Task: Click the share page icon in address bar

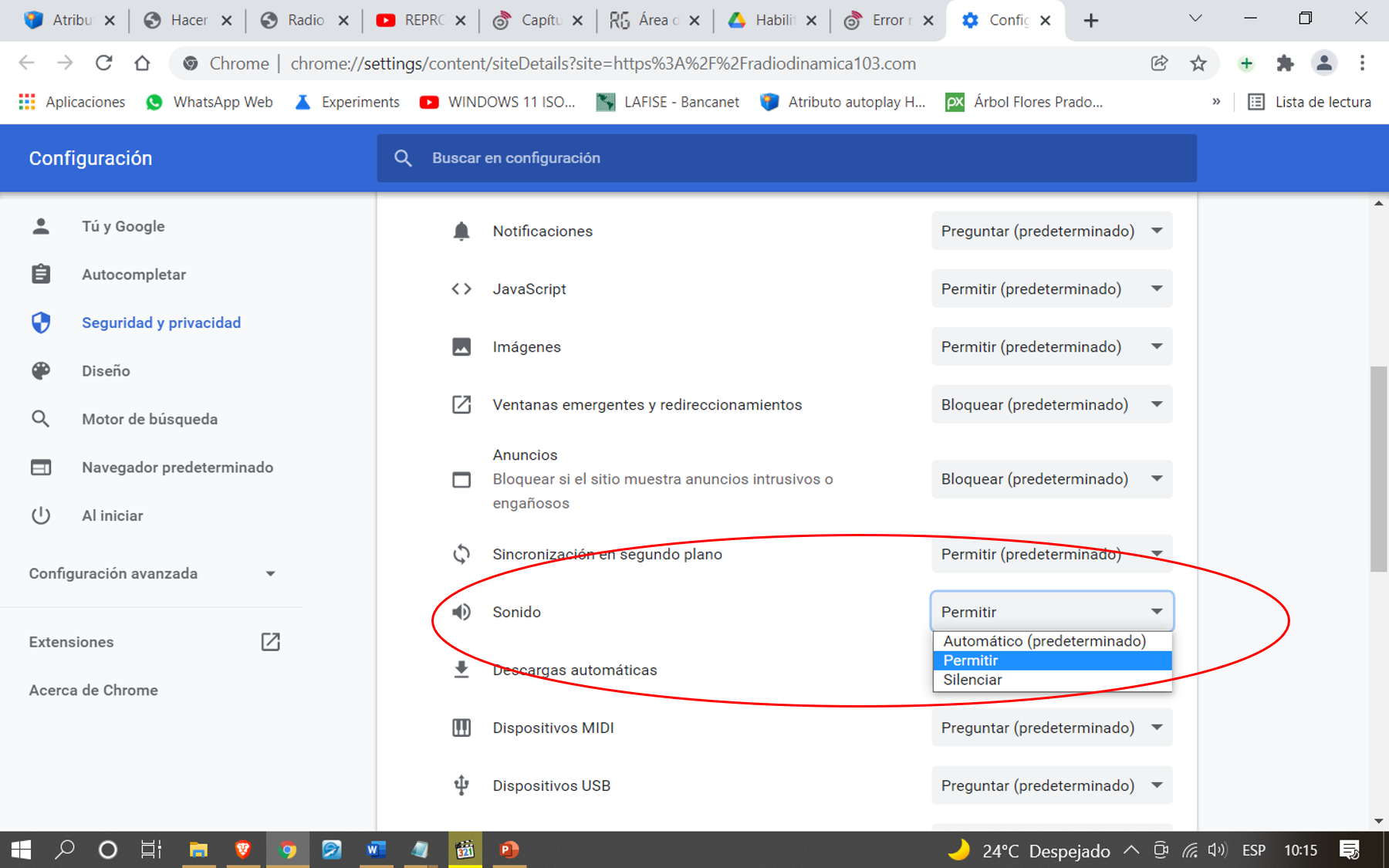Action: (x=1159, y=63)
